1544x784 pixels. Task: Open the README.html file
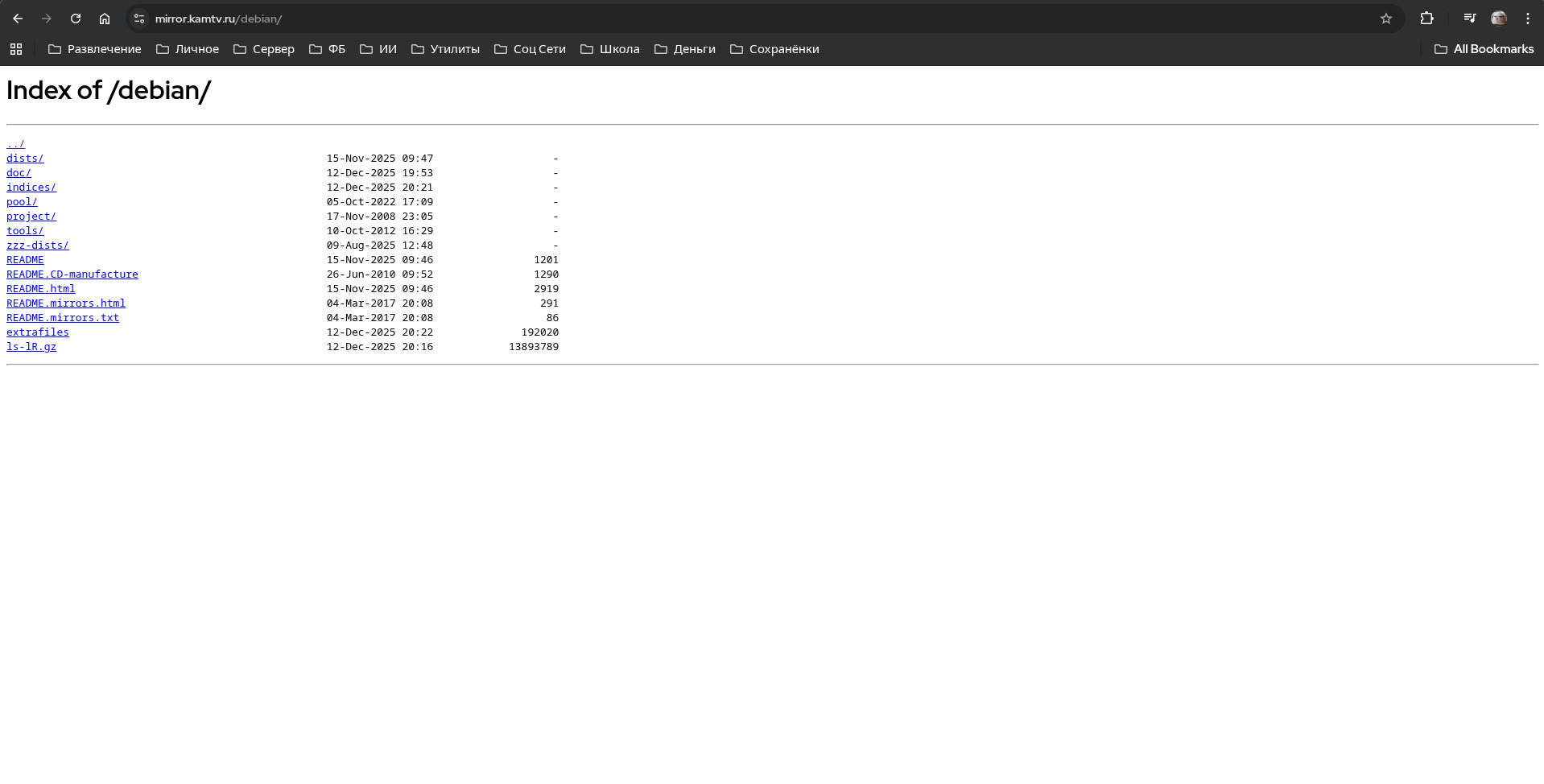(x=41, y=289)
